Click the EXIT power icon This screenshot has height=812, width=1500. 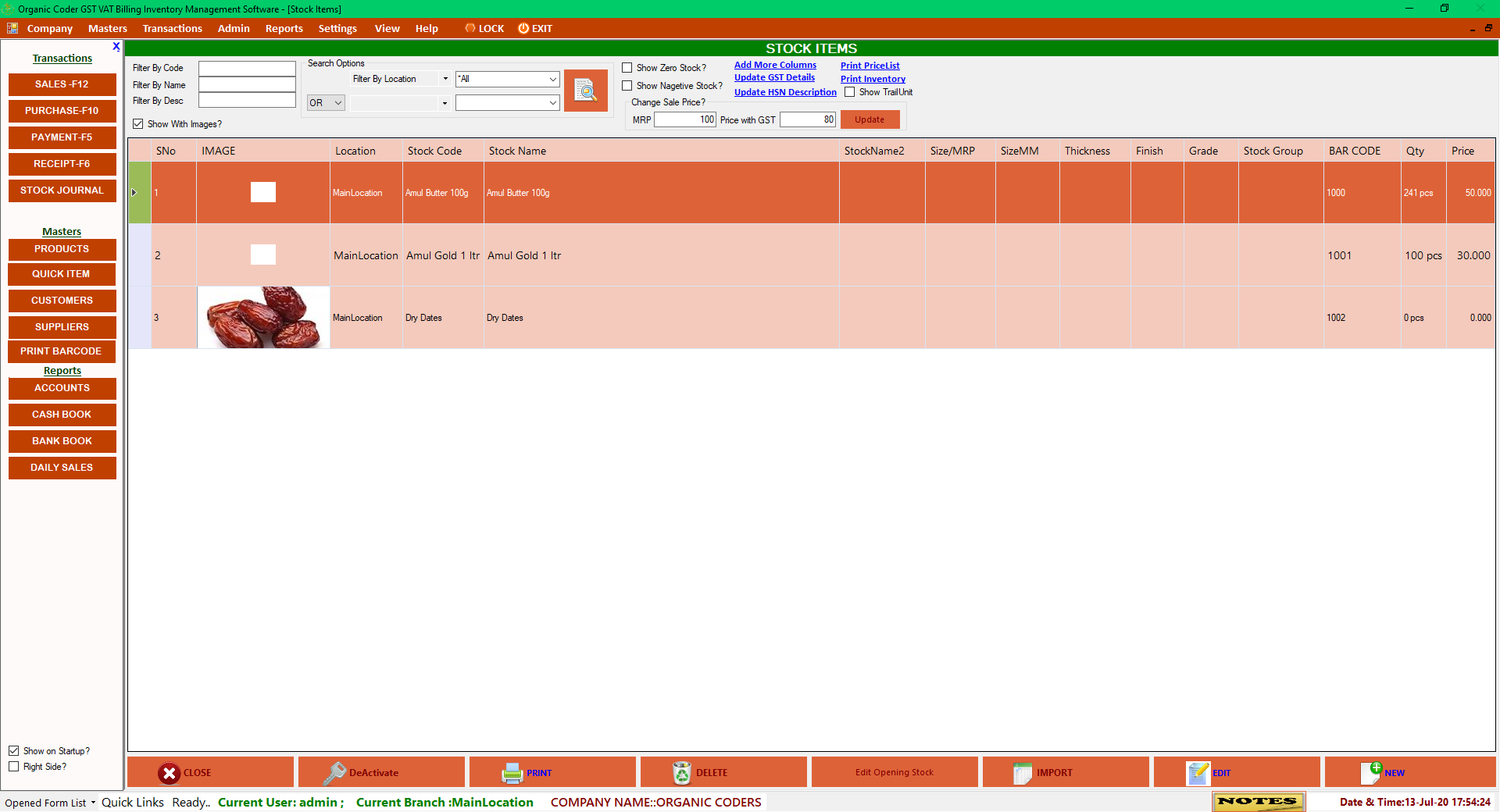pos(522,28)
